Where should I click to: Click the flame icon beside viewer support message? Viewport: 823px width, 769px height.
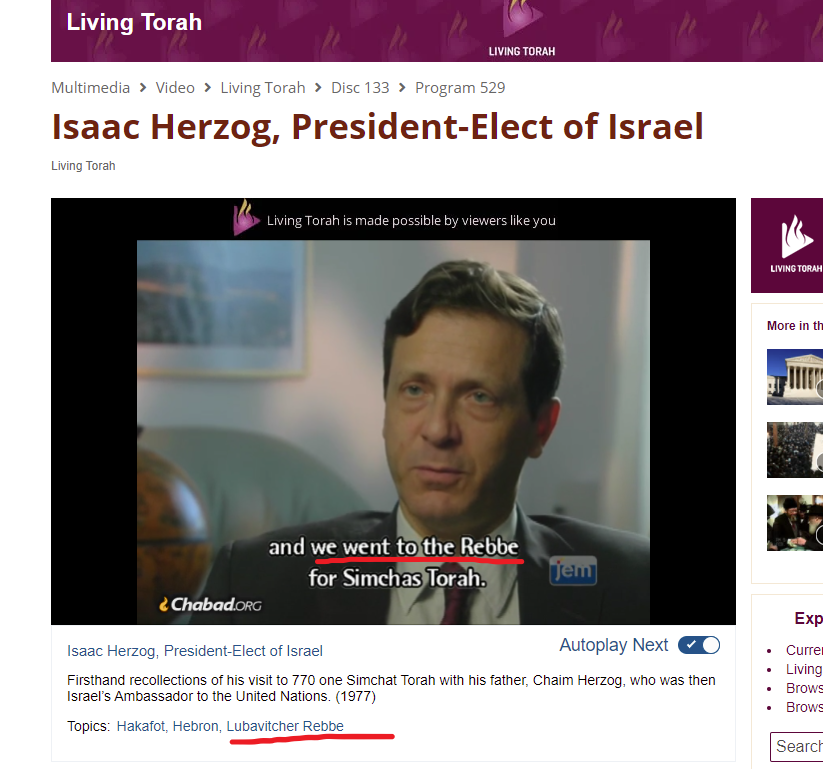246,218
